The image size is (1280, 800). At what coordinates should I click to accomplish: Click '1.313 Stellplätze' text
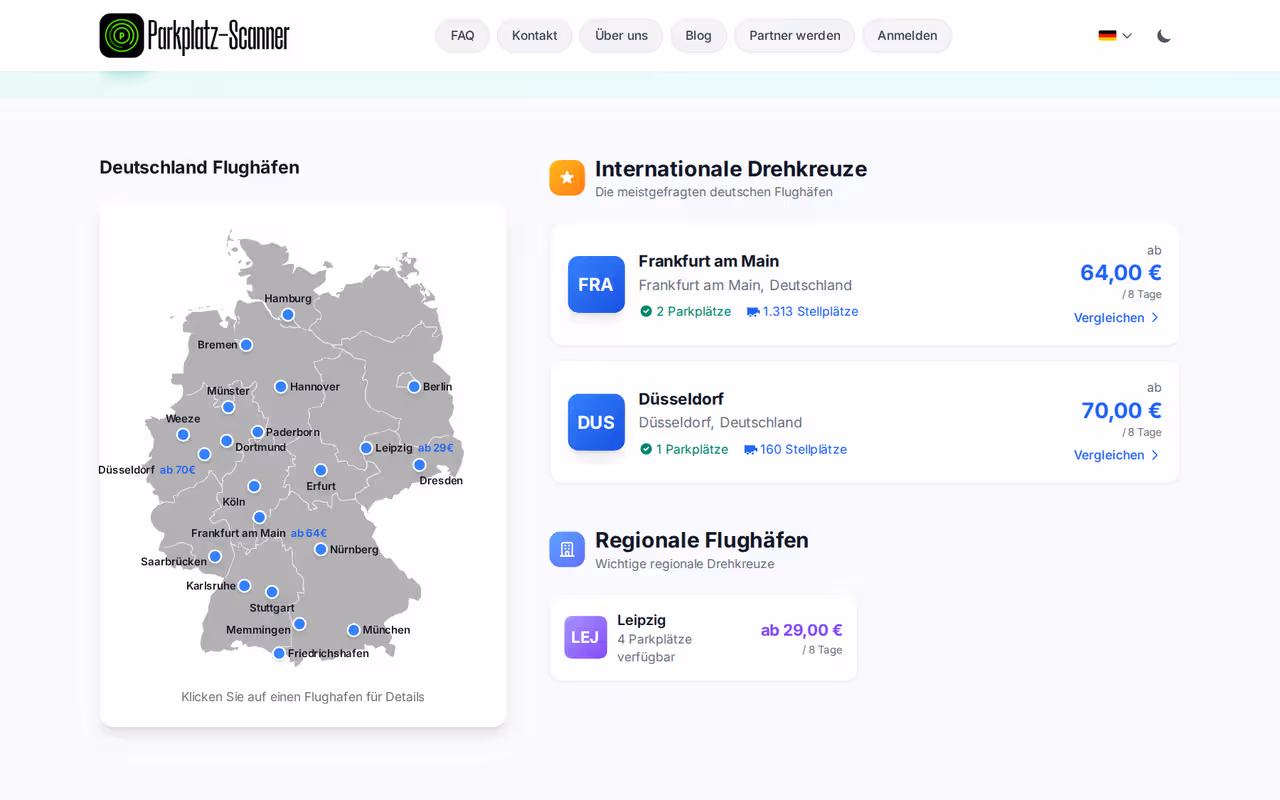[810, 311]
